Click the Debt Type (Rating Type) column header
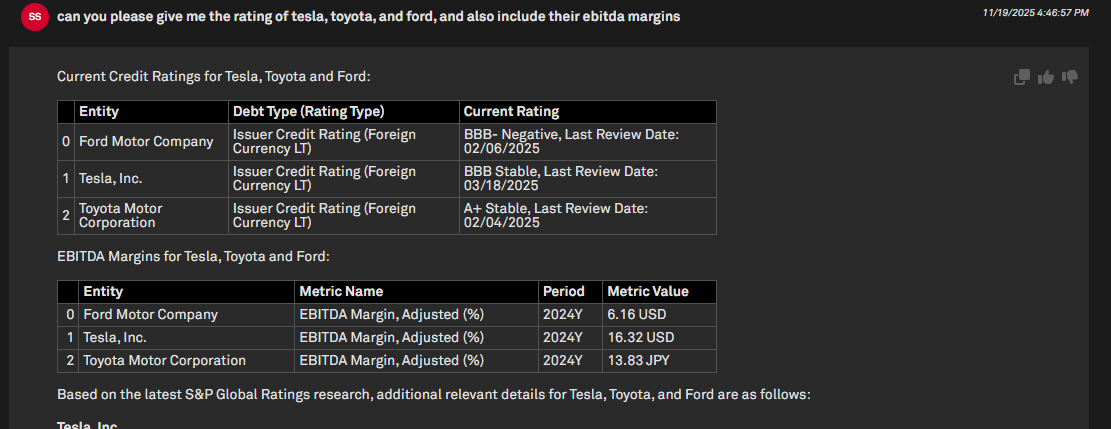The height and width of the screenshot is (429, 1111). pyautogui.click(x=308, y=112)
